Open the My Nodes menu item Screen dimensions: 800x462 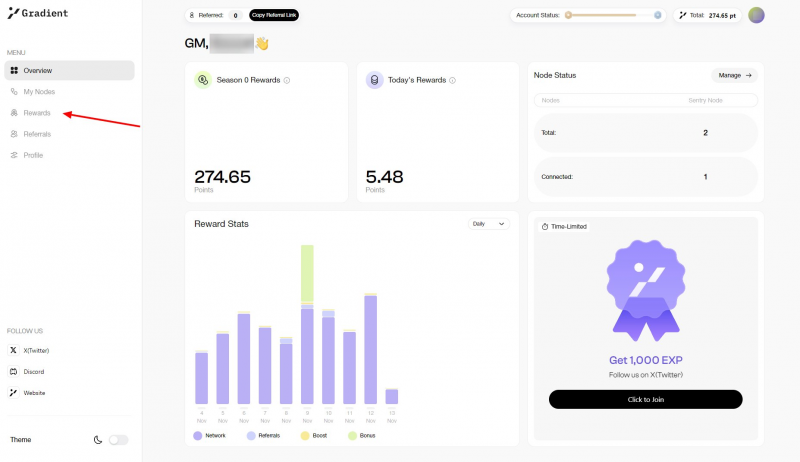(39, 92)
